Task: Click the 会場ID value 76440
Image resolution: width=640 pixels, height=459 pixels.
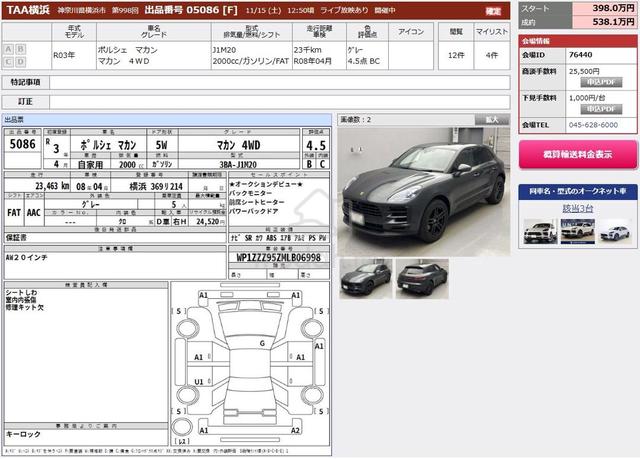Action: [x=580, y=55]
